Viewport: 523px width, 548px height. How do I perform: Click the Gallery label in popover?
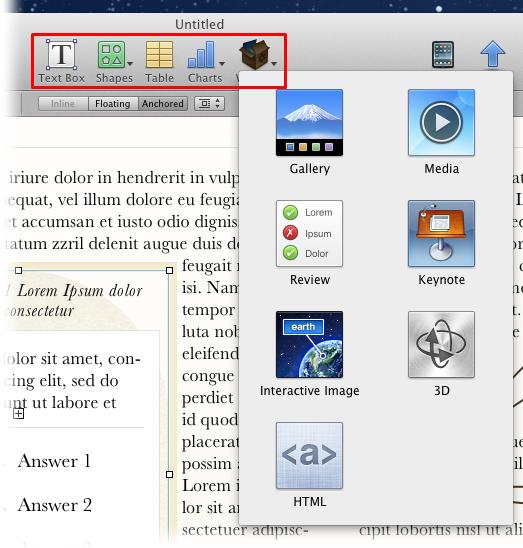[x=309, y=169]
